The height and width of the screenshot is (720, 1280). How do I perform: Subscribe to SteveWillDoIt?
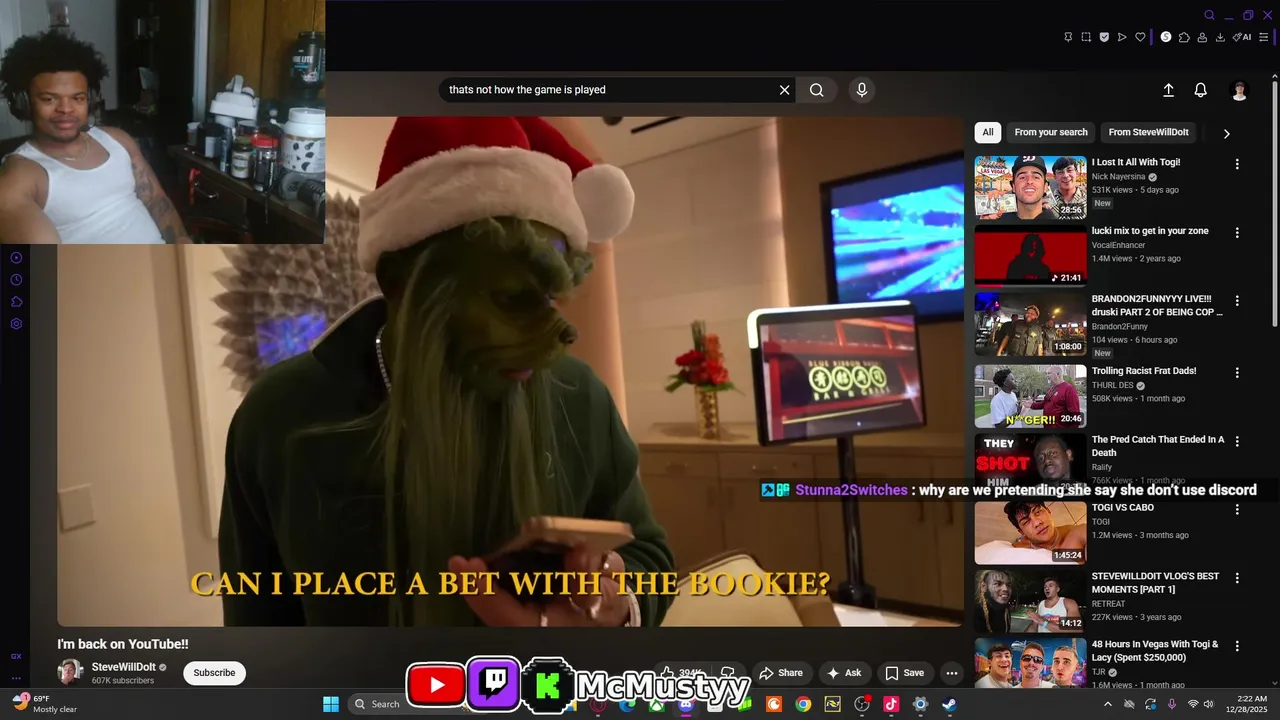point(214,673)
